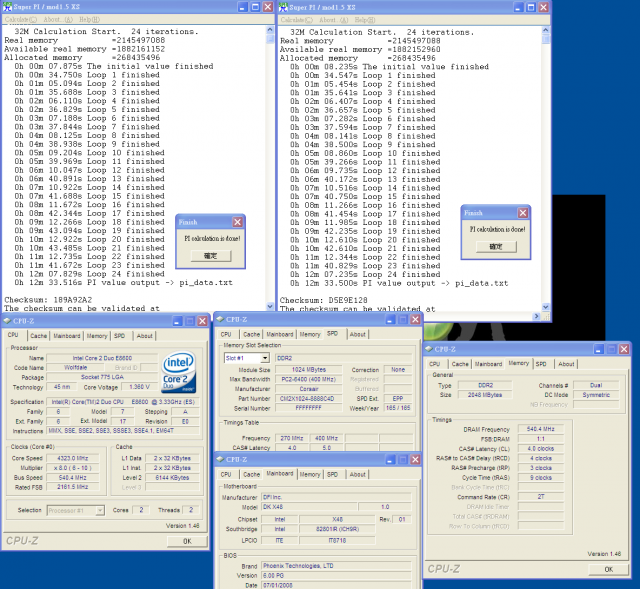The width and height of the screenshot is (640, 589).
Task: Switch to CPU tab in the Memory window
Action: (x=435, y=364)
